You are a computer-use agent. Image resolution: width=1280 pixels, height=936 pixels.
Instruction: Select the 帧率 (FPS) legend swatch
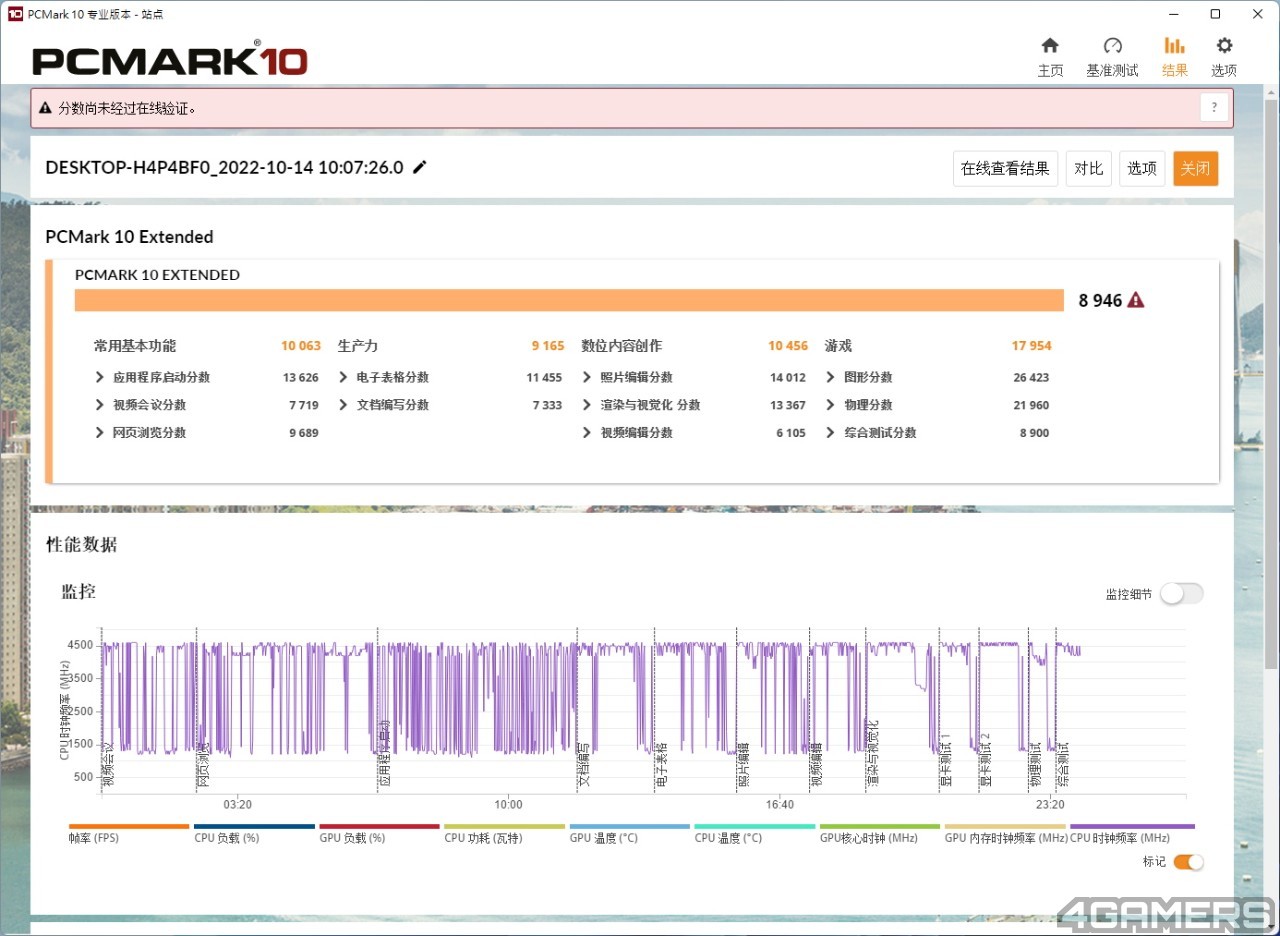(x=129, y=827)
